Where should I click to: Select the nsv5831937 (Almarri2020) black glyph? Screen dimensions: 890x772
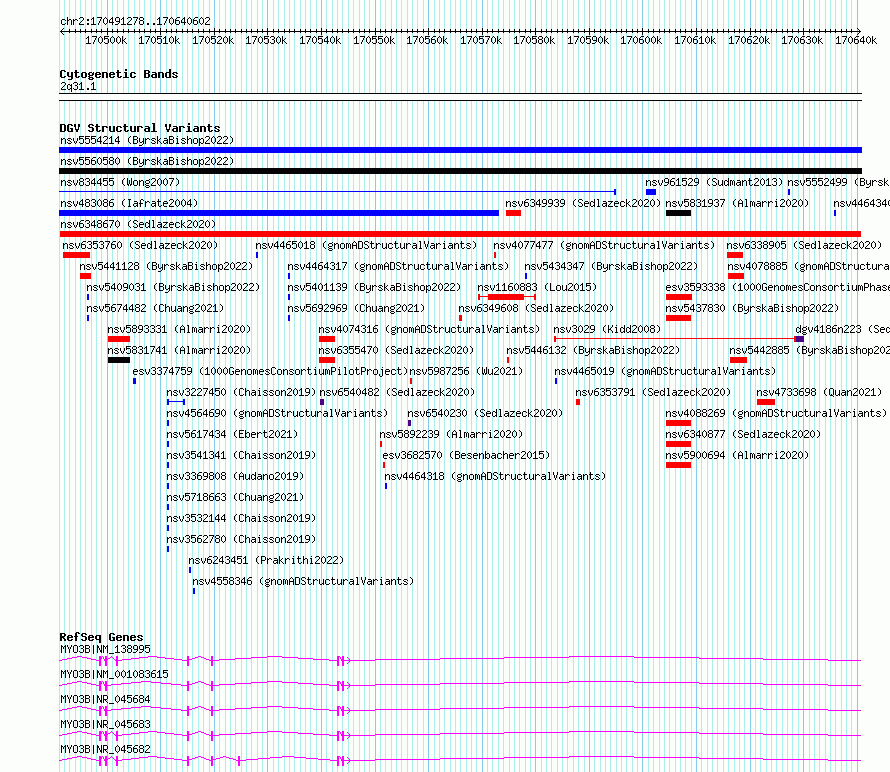pos(678,213)
